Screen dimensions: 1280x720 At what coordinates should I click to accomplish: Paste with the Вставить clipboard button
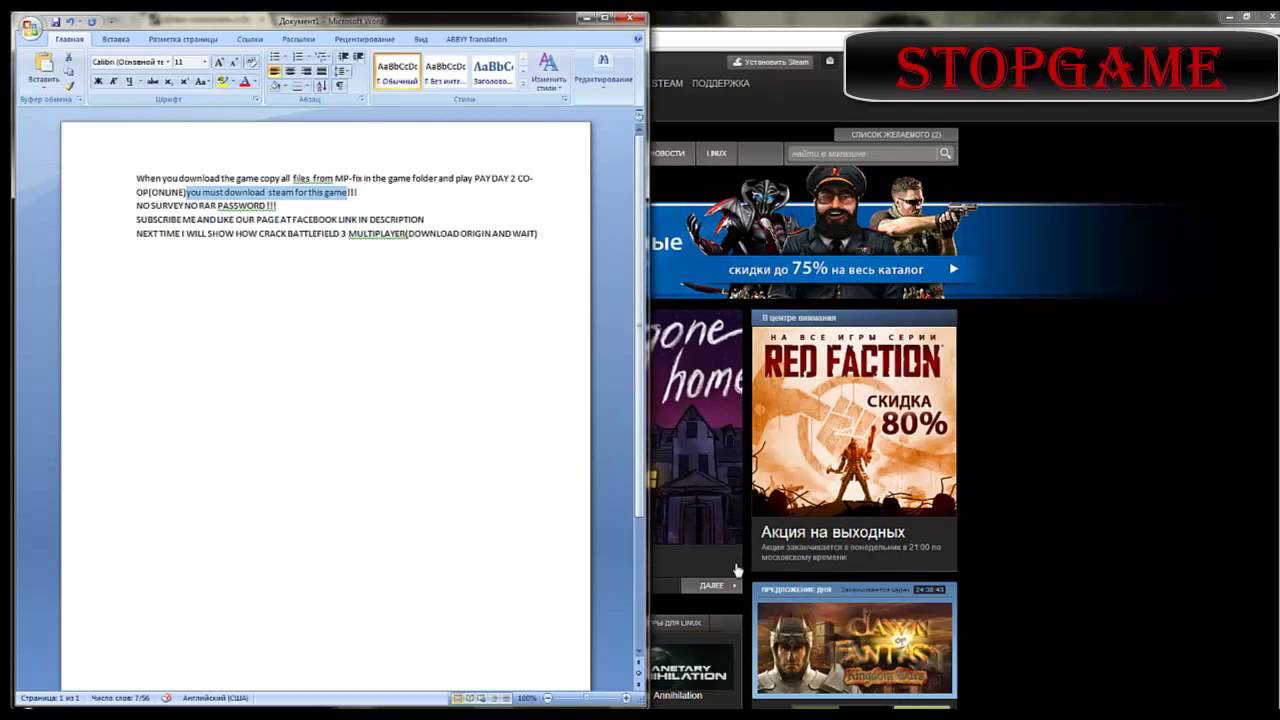click(44, 68)
